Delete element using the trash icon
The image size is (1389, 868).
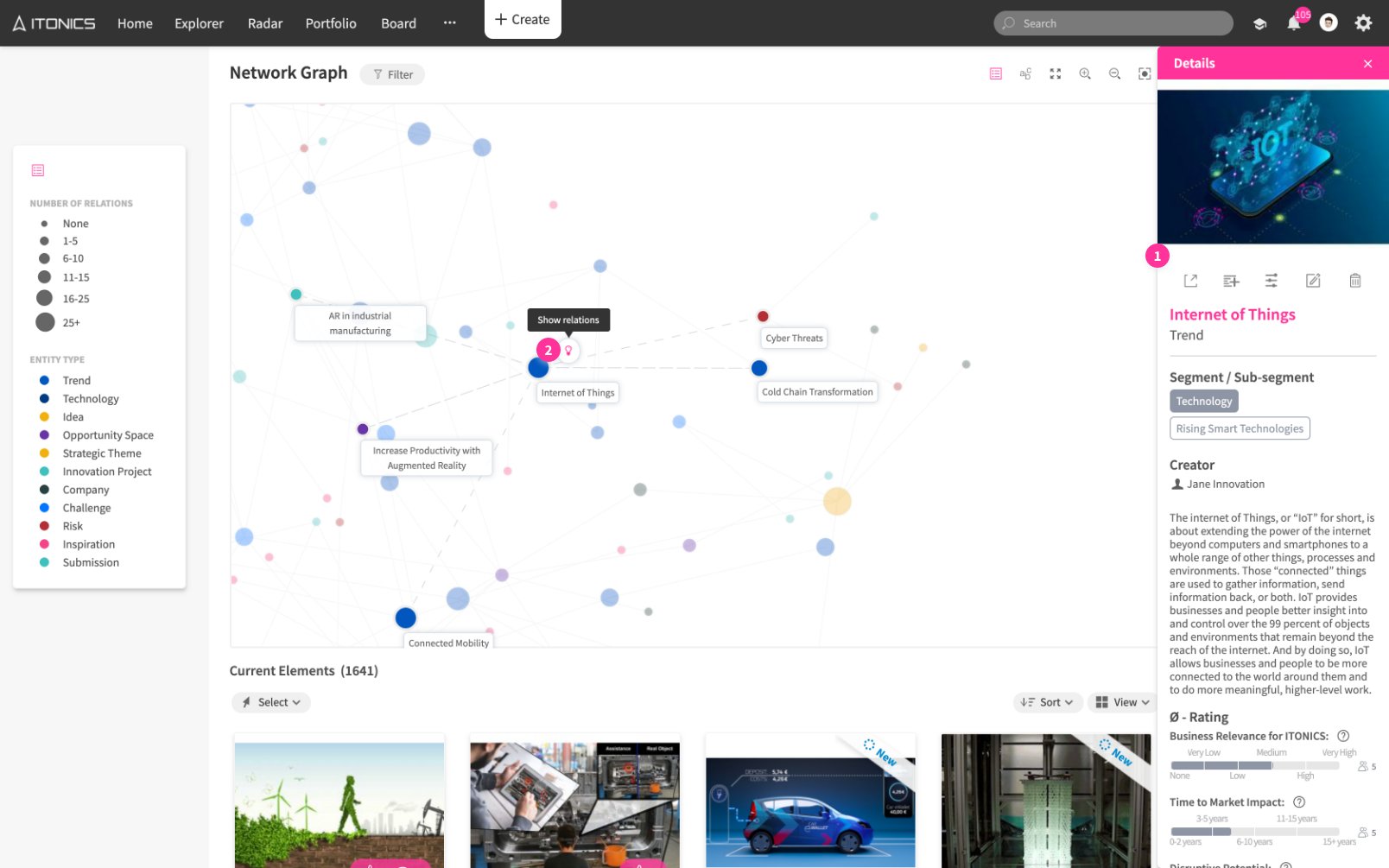(1354, 281)
